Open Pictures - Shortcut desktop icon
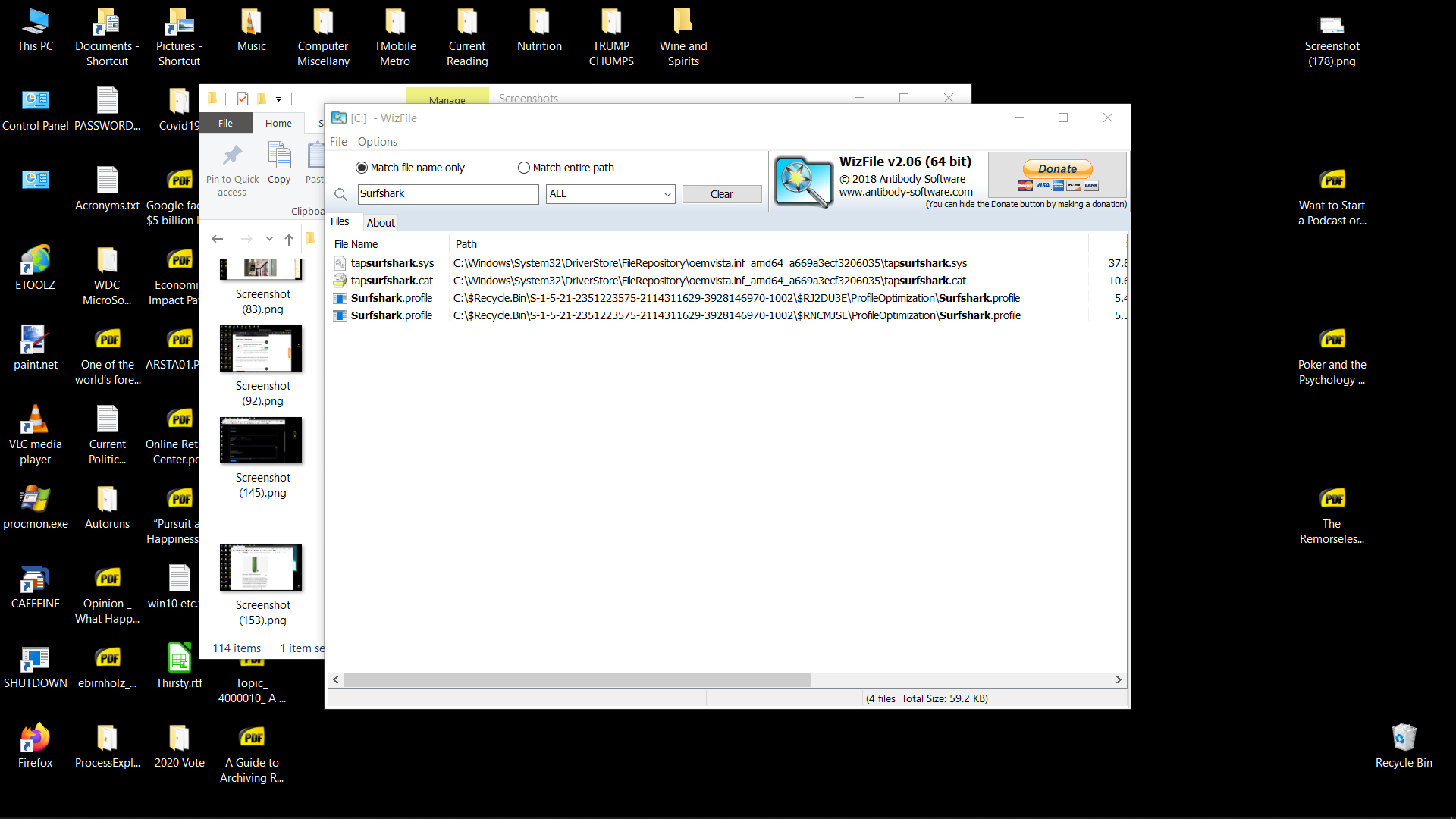Screen dimensions: 1456x819 pyautogui.click(x=179, y=37)
